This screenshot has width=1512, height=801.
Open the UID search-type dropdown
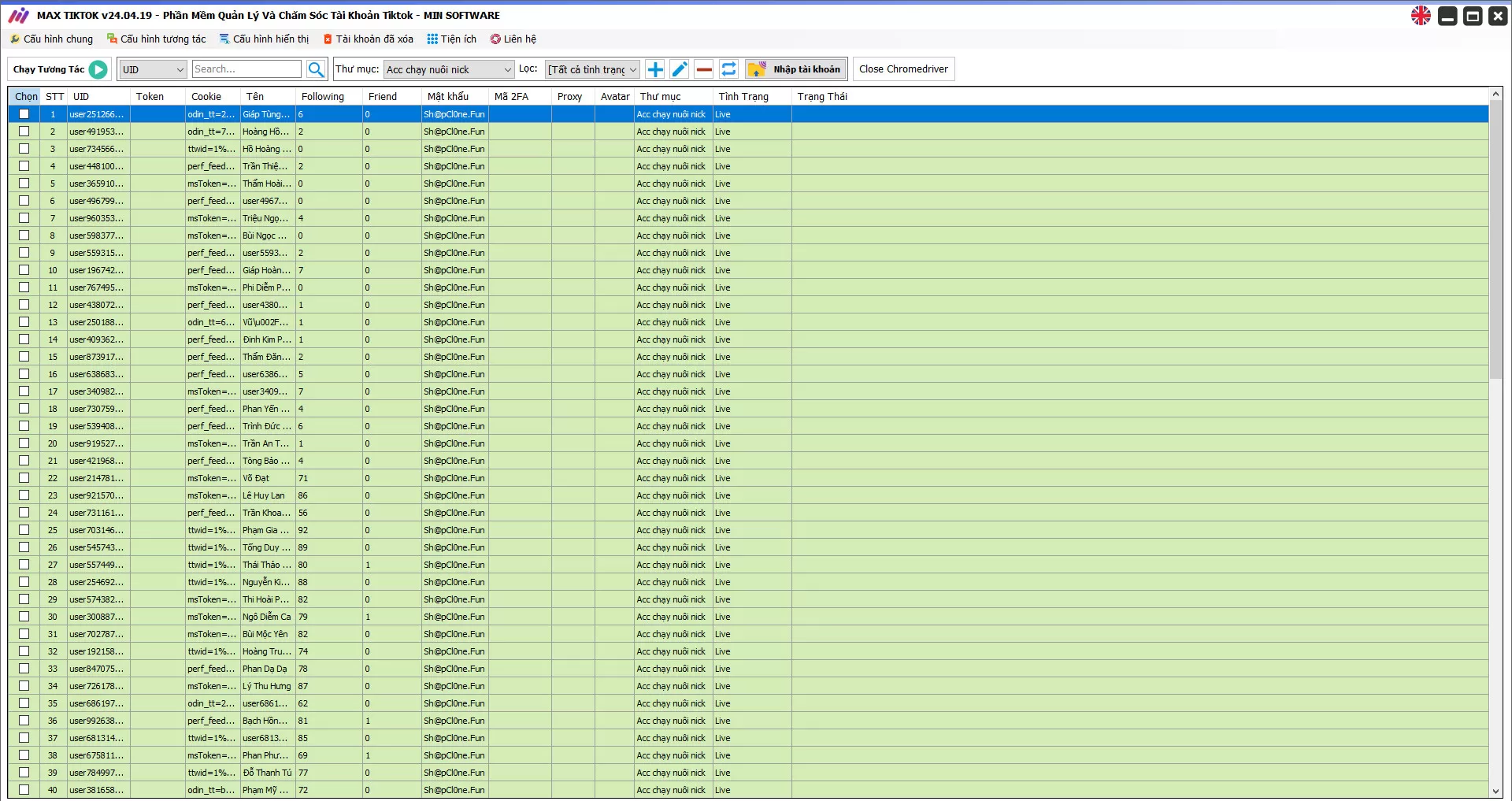point(153,69)
